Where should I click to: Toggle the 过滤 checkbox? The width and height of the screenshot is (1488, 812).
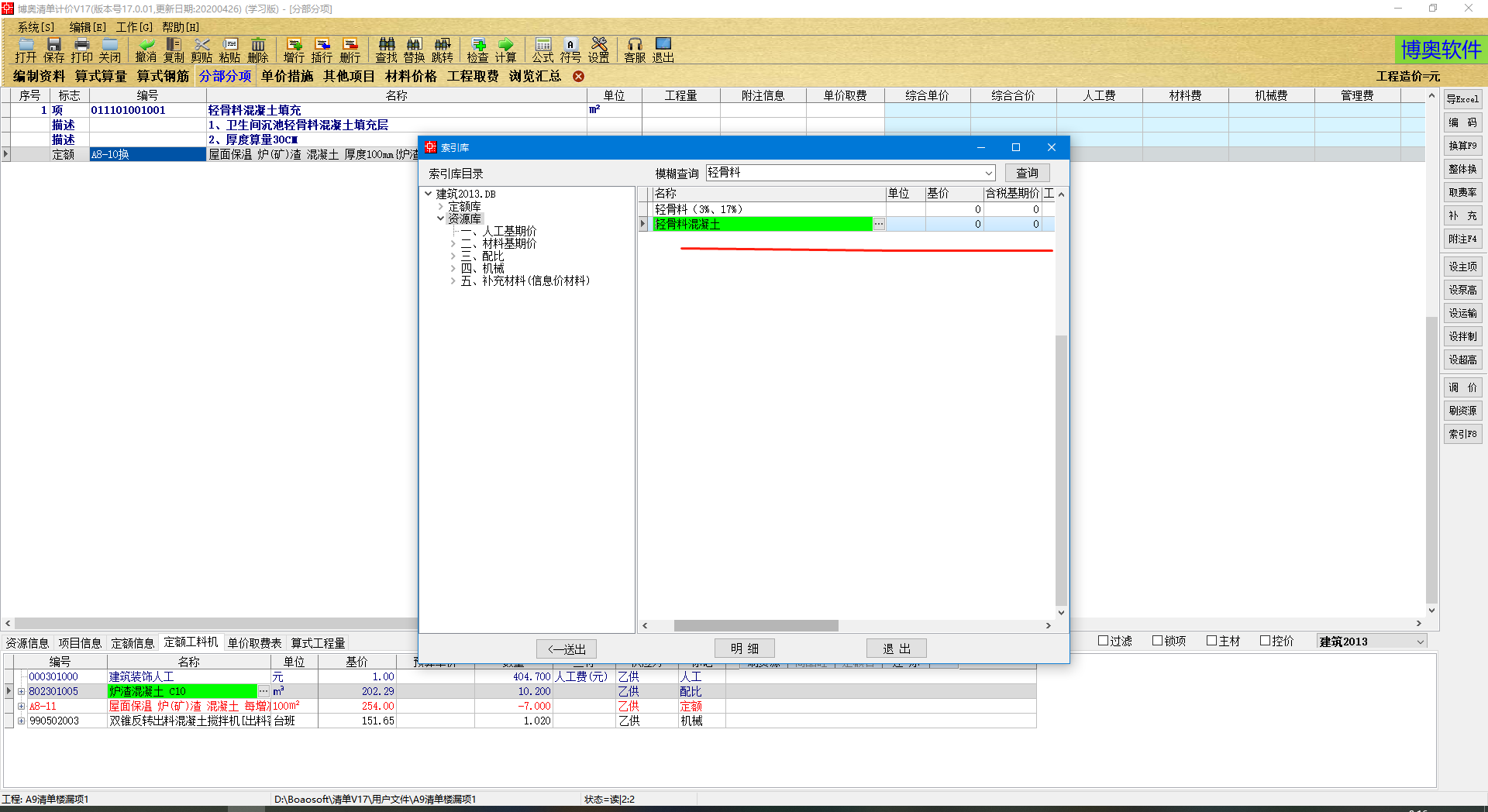point(1103,641)
